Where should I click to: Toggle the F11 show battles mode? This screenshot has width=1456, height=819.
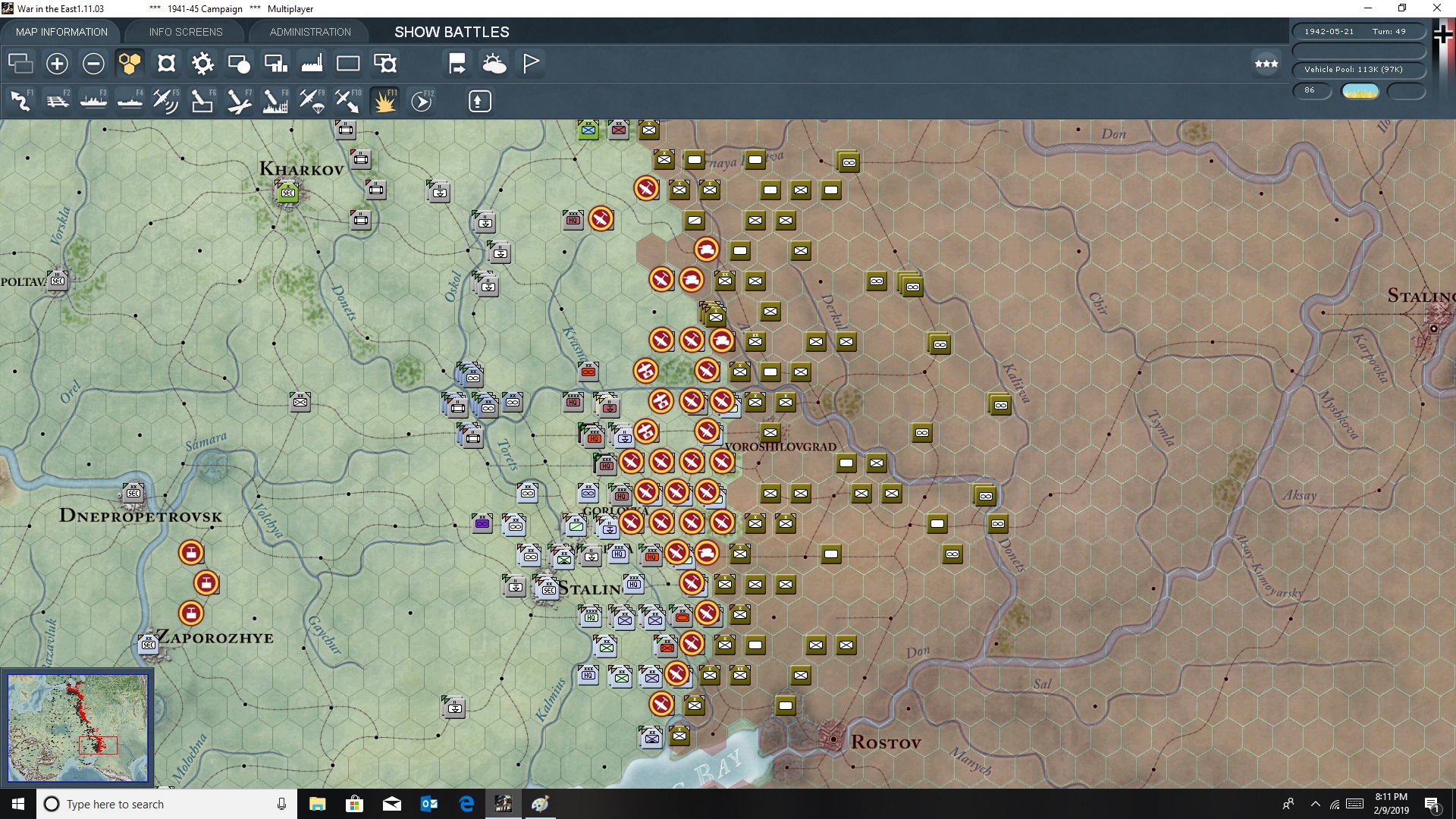[x=384, y=101]
